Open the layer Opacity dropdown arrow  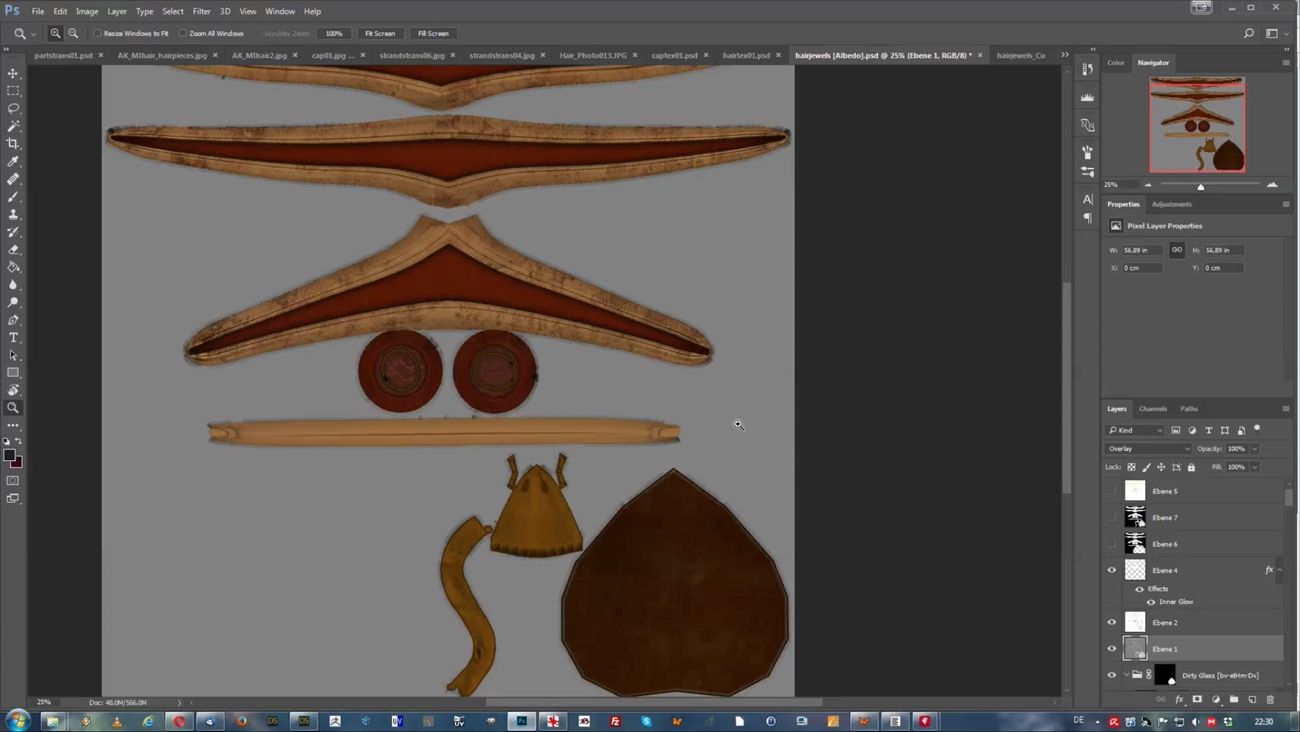(1255, 449)
